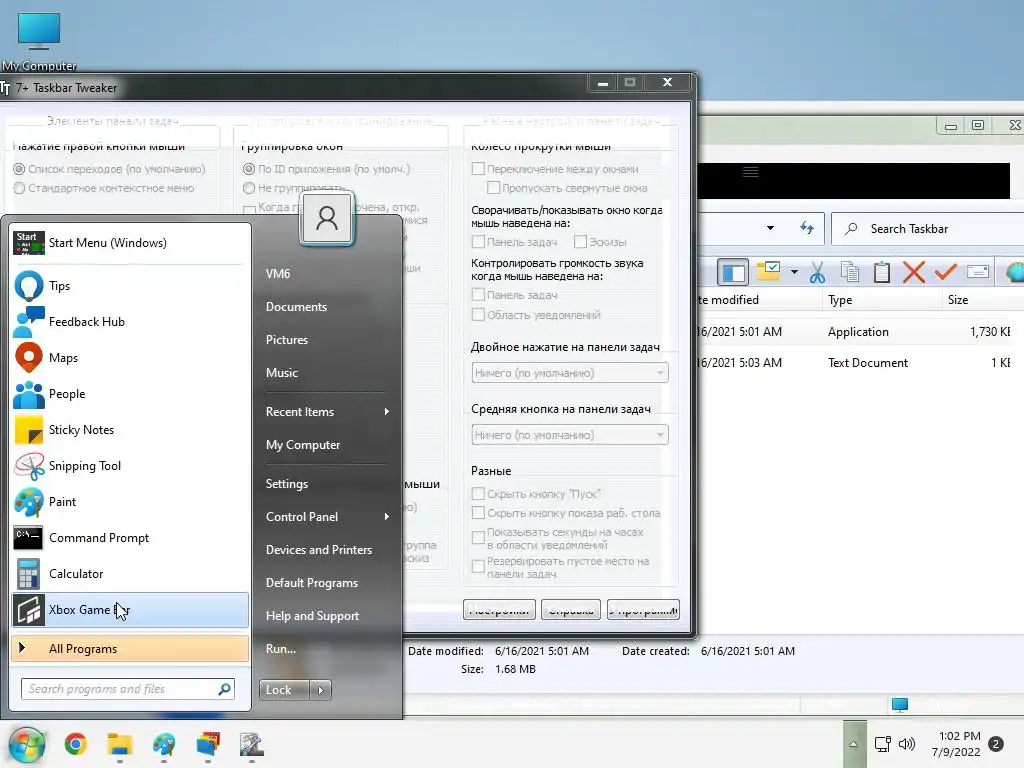Click the search magnifier in start menu

click(x=224, y=689)
